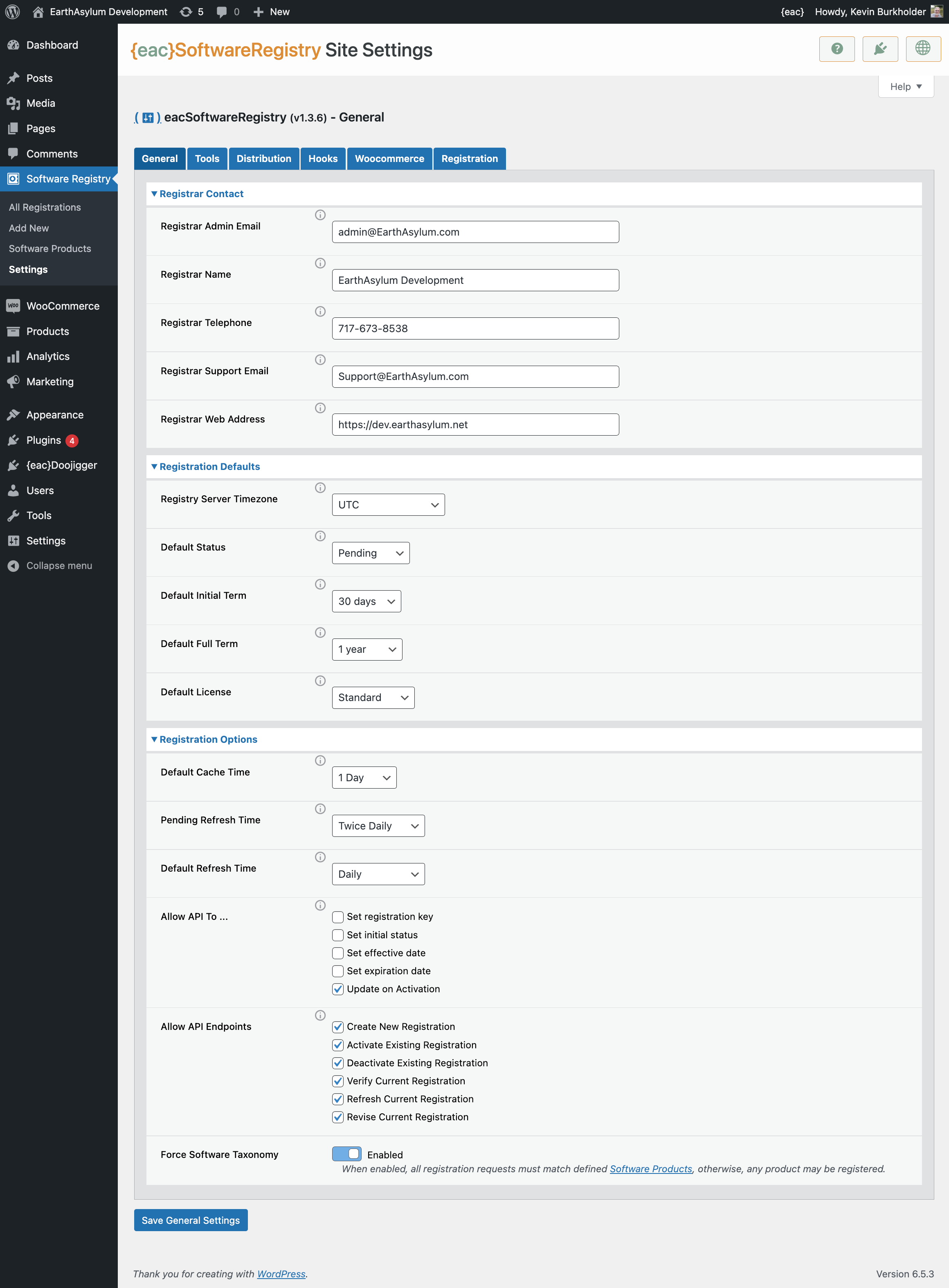Show info for Default Status
The image size is (949, 1288).
coord(320,536)
